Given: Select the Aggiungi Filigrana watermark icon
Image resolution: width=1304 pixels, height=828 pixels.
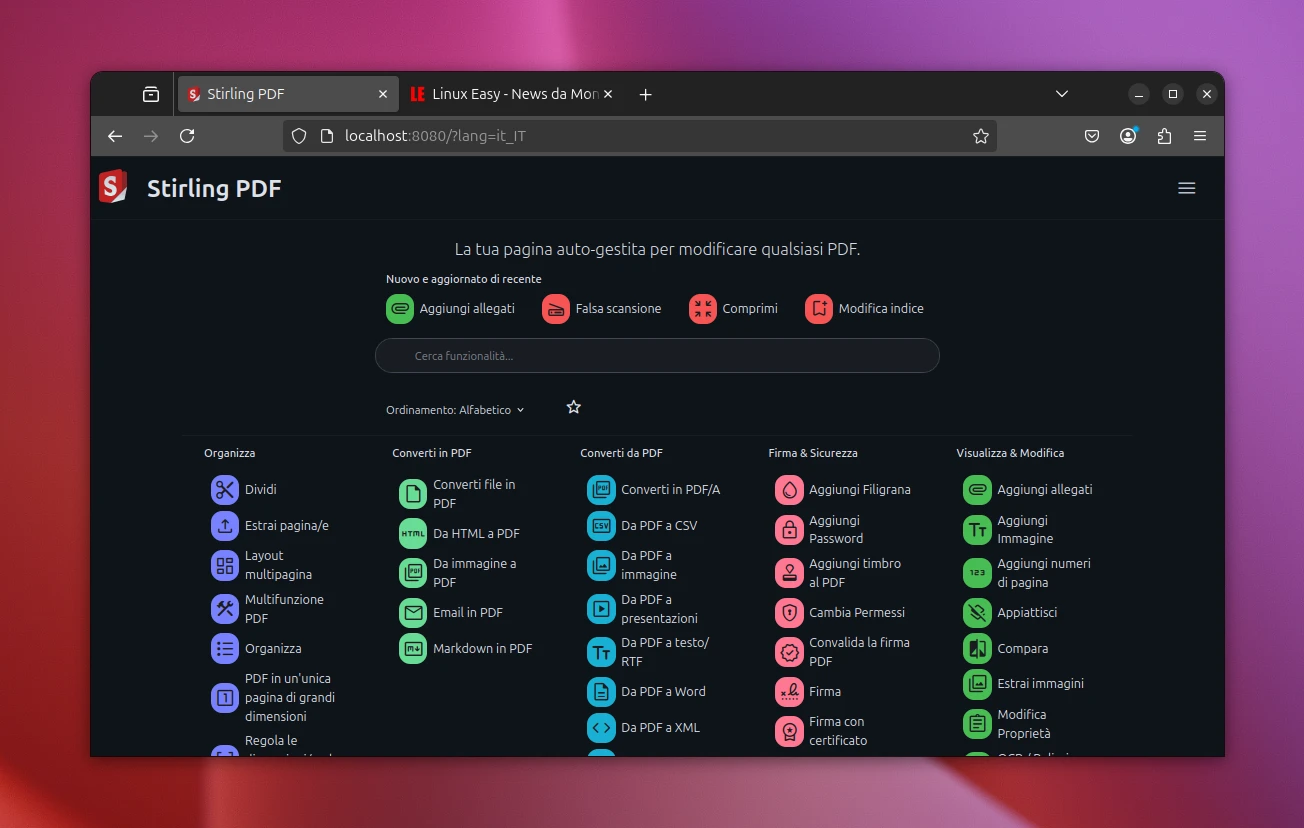Looking at the screenshot, I should [789, 490].
